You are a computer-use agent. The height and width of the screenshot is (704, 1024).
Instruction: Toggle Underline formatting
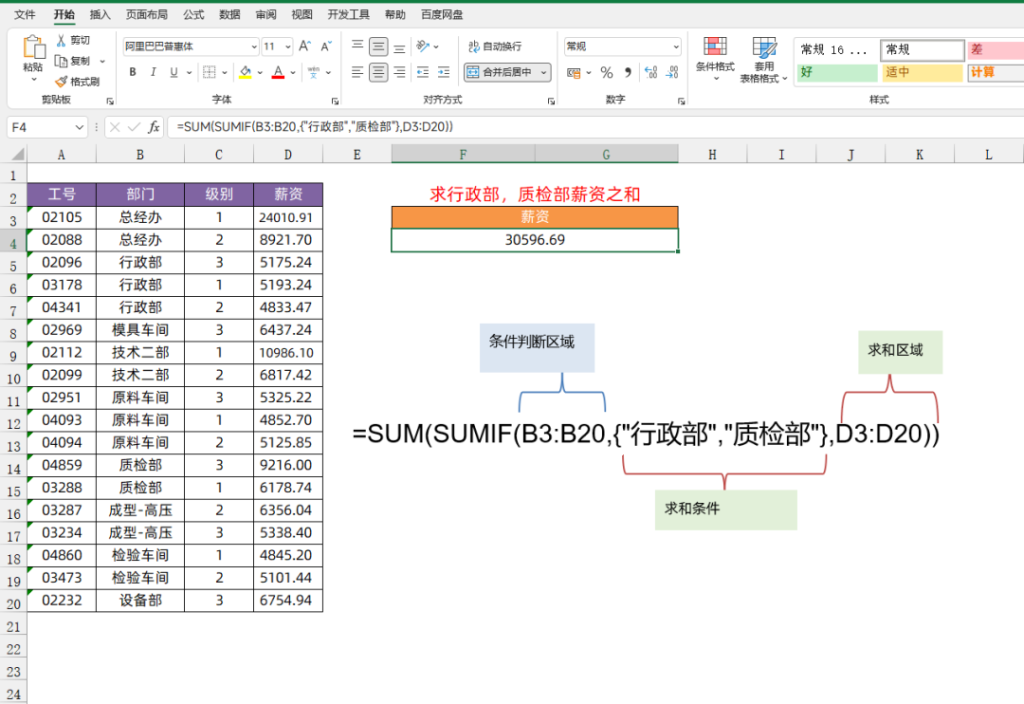pyautogui.click(x=174, y=72)
